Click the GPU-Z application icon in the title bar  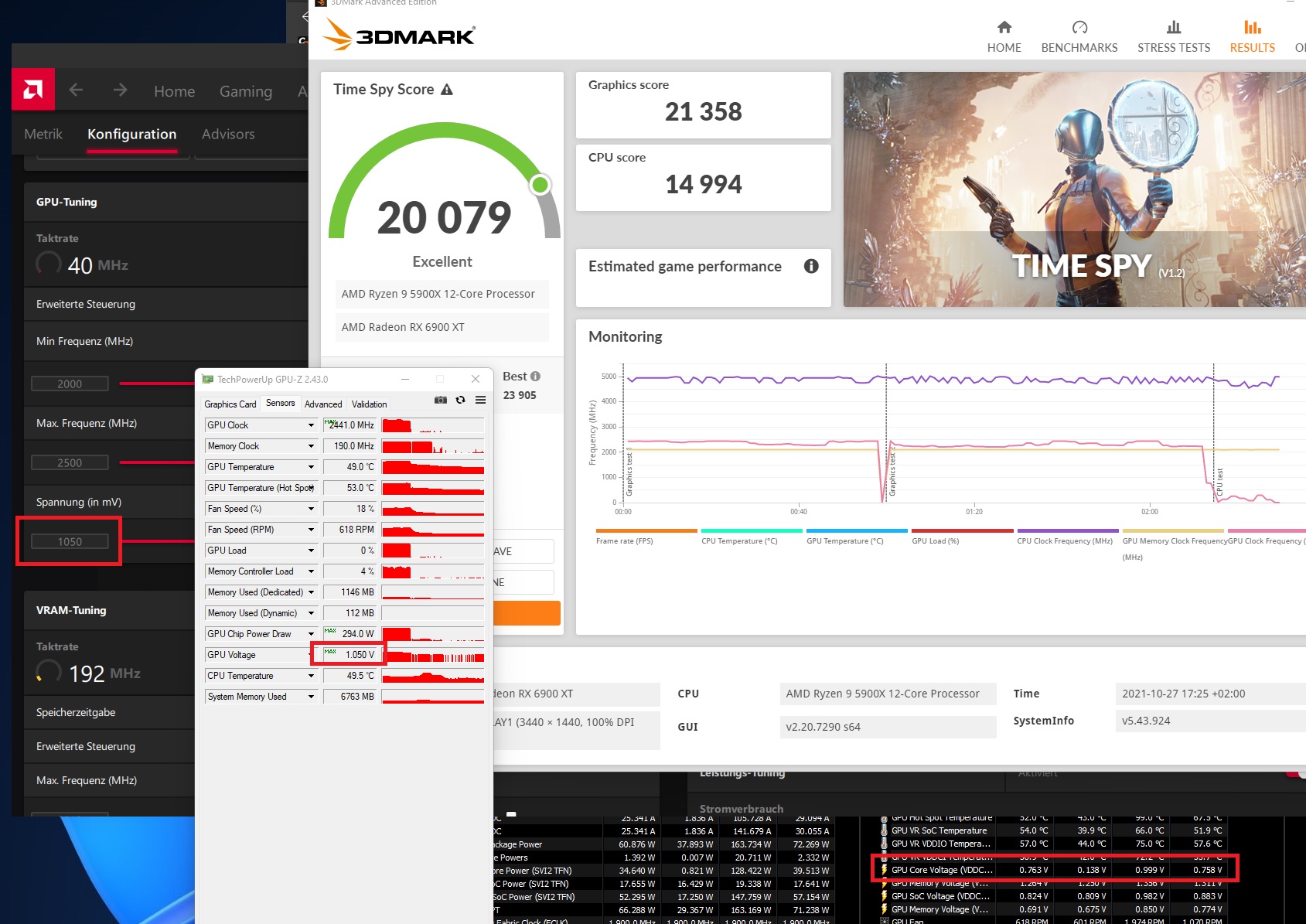pos(207,379)
